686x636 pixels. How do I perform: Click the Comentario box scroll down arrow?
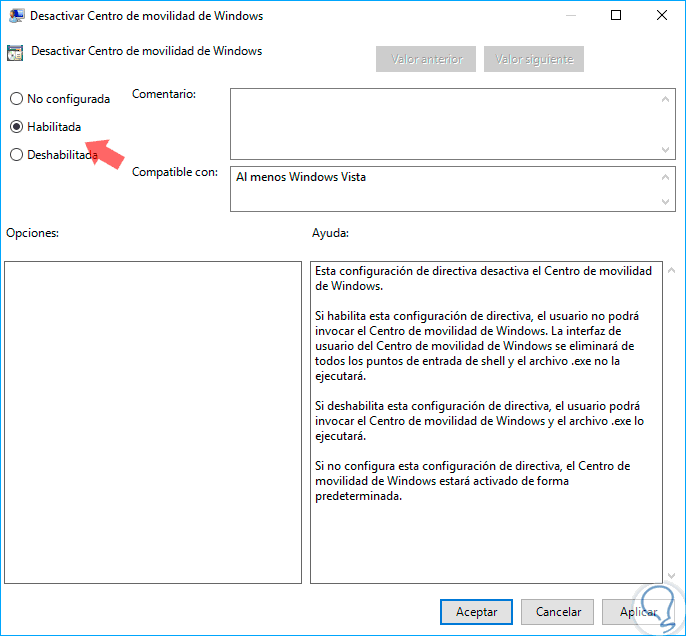[665, 150]
